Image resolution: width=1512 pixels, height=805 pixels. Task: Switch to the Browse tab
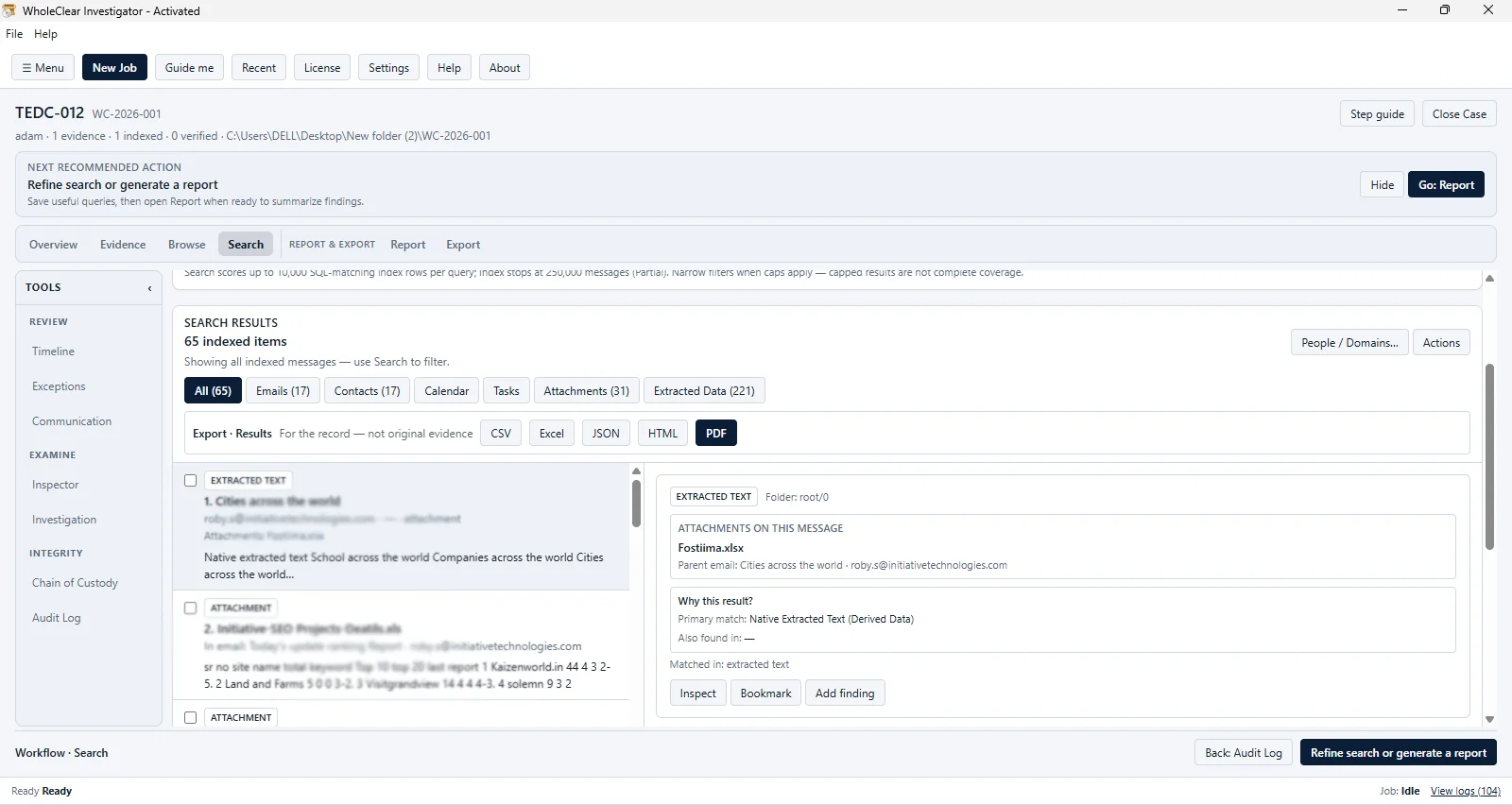[x=186, y=245]
